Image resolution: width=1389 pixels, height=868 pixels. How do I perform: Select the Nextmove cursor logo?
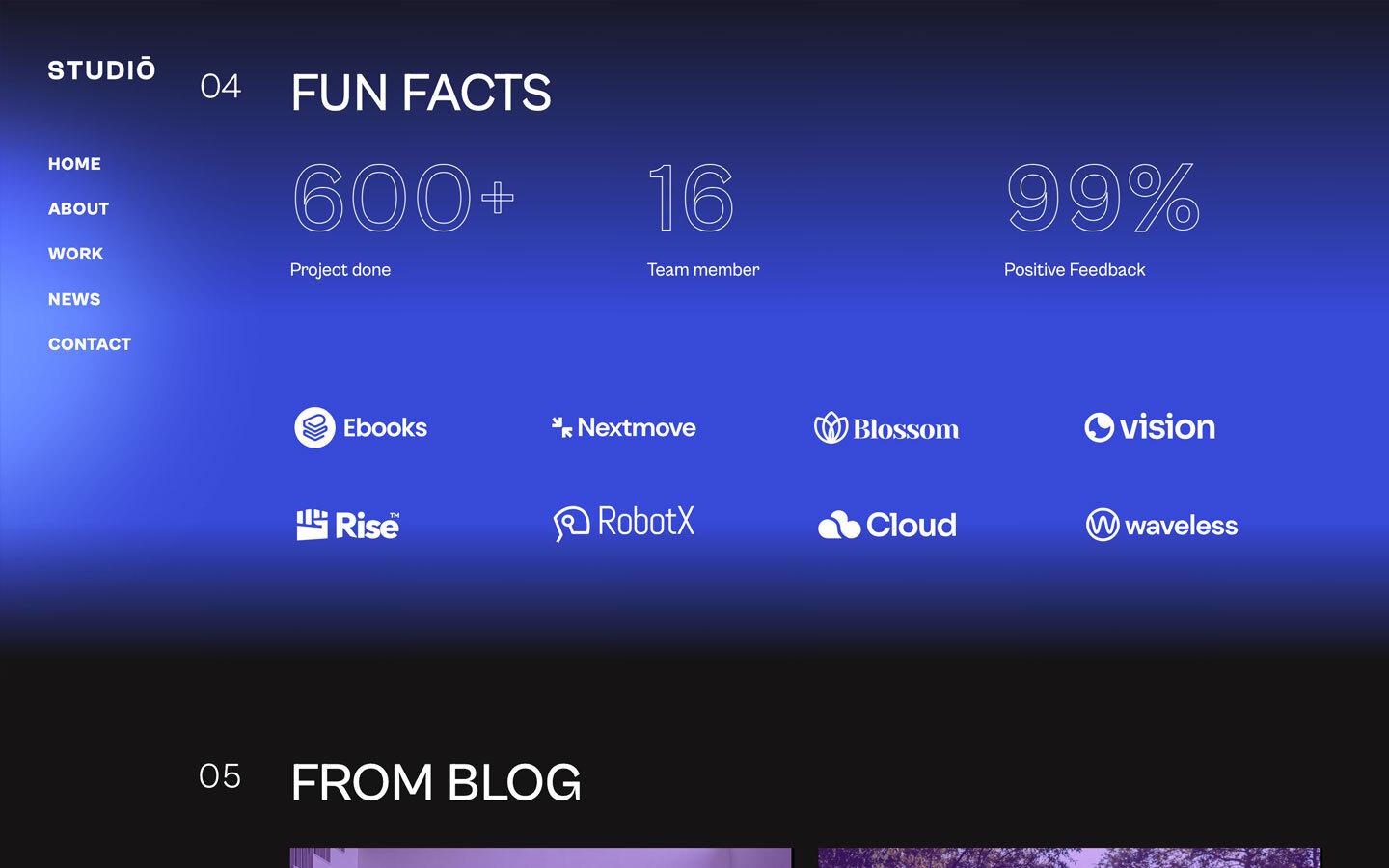coord(623,427)
